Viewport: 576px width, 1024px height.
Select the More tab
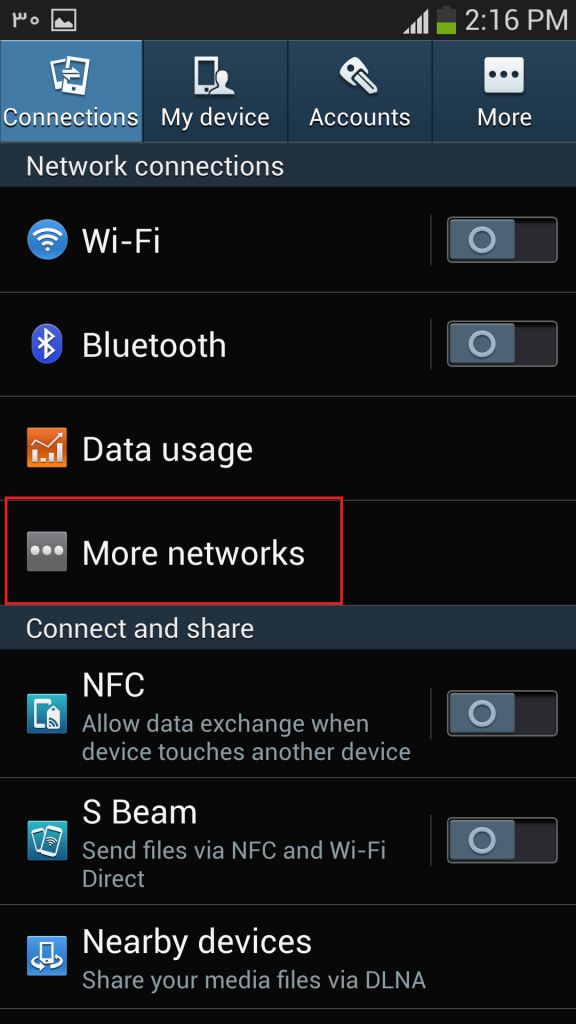tap(504, 91)
